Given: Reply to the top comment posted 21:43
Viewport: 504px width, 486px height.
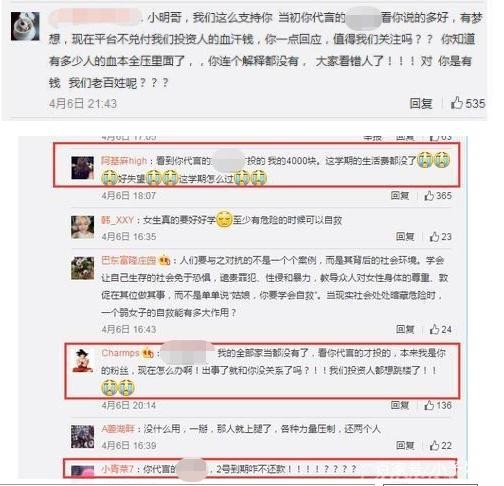Looking at the screenshot, I should coord(421,103).
